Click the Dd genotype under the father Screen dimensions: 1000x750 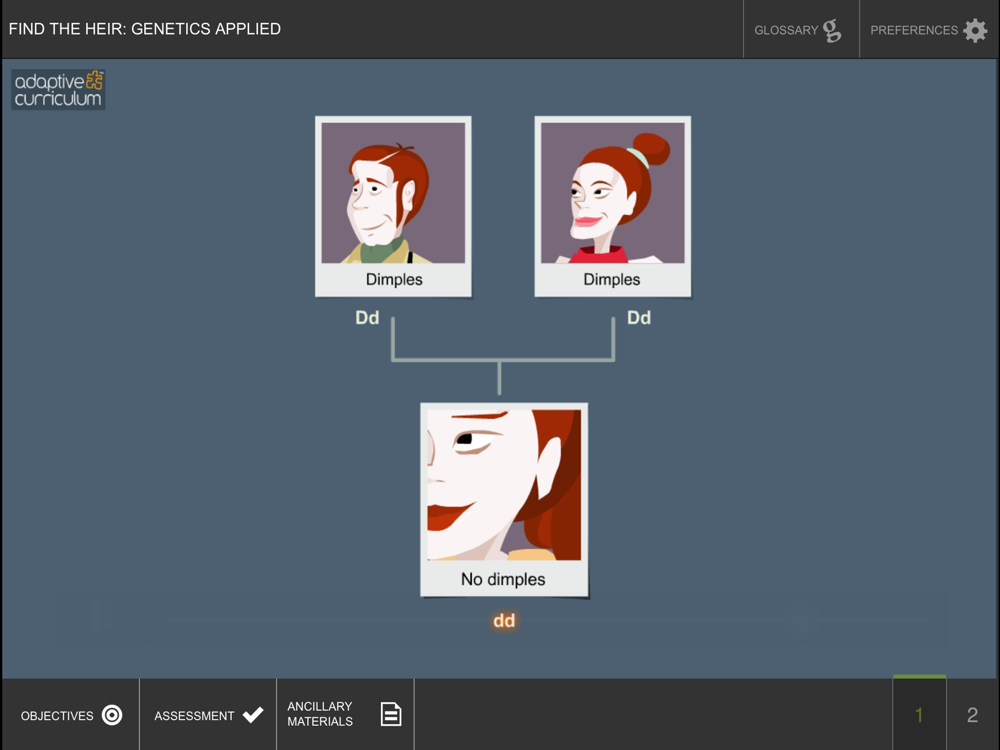click(367, 318)
